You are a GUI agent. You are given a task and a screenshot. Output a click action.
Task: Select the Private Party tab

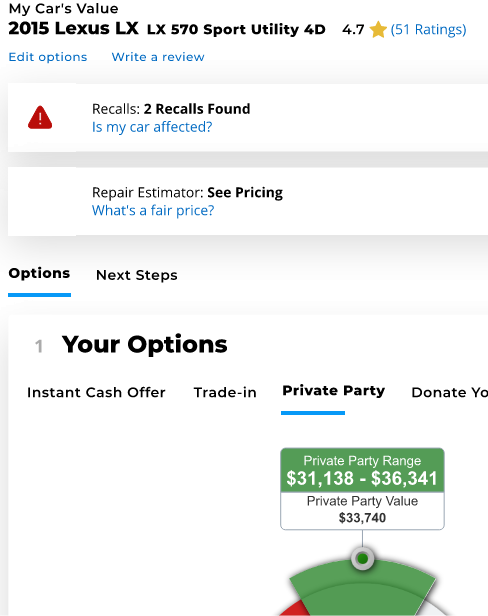pyautogui.click(x=334, y=390)
